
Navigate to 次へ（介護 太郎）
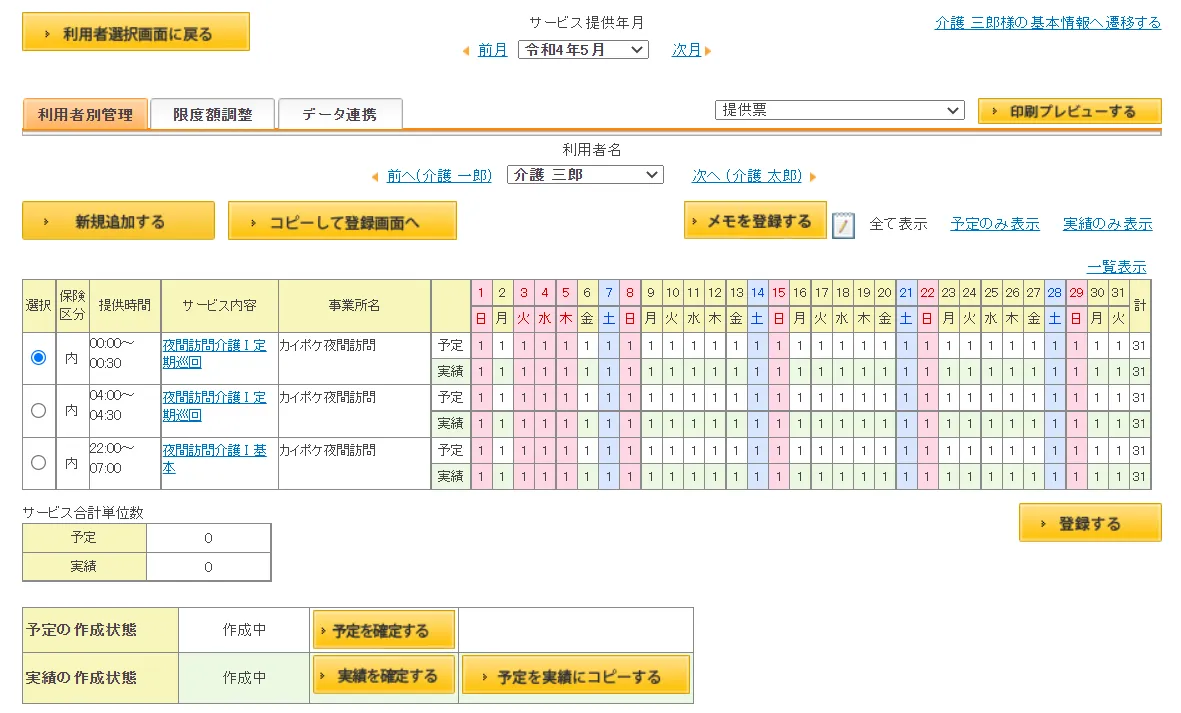coord(748,174)
